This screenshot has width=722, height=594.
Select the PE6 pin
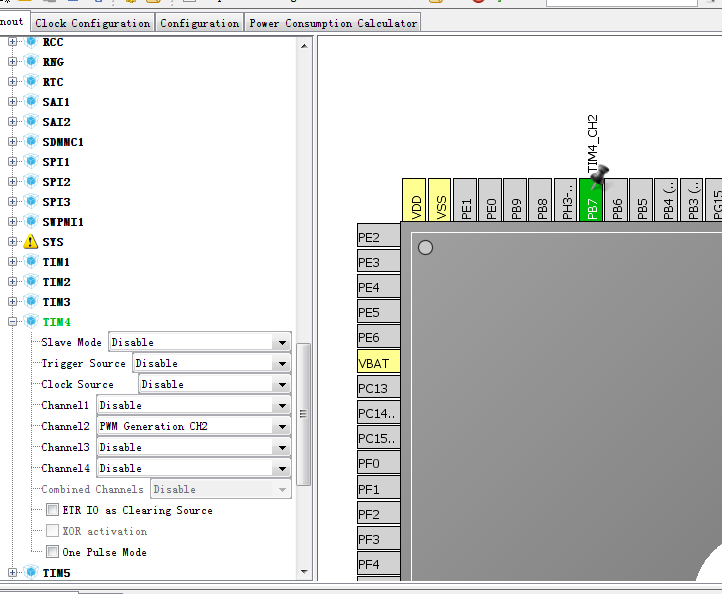(378, 338)
